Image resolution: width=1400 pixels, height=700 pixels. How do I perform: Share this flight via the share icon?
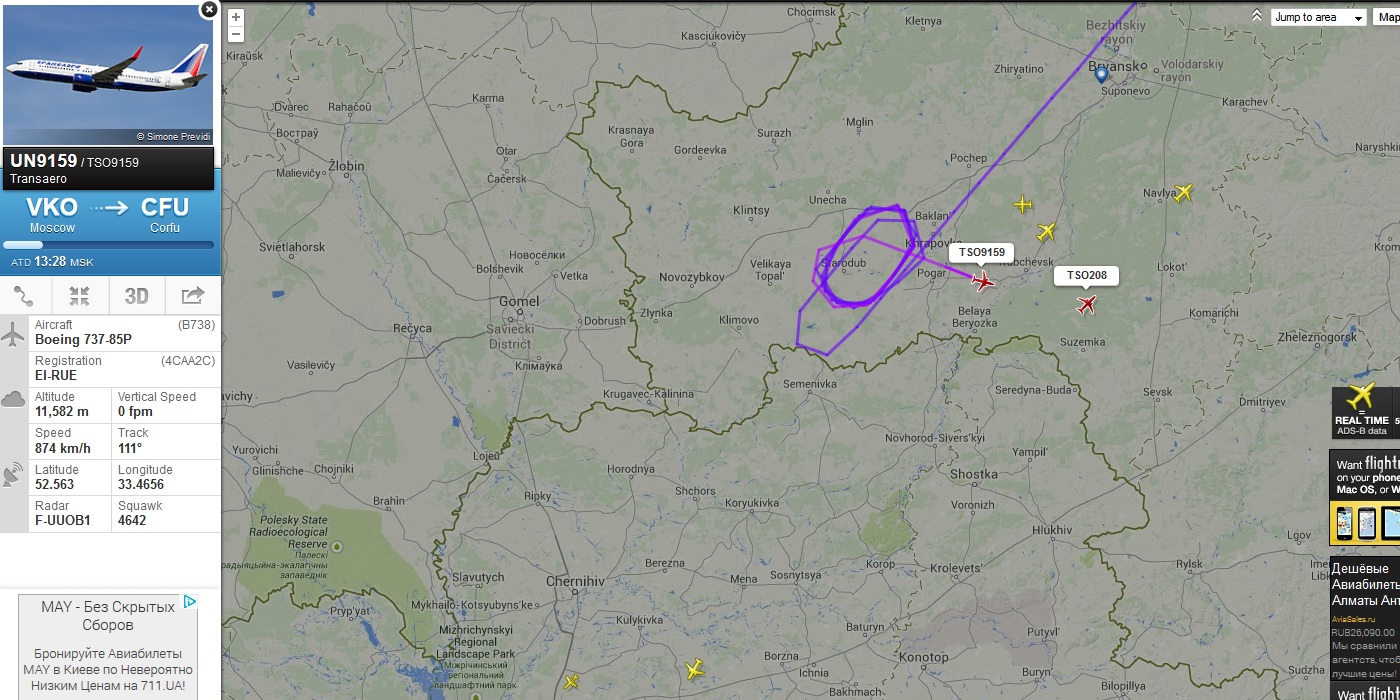click(192, 296)
